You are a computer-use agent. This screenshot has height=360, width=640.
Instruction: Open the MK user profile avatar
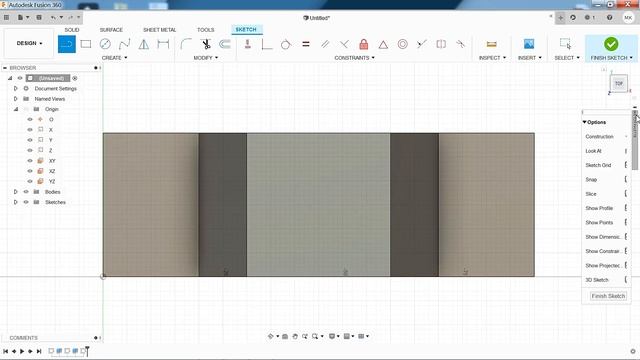pos(628,18)
